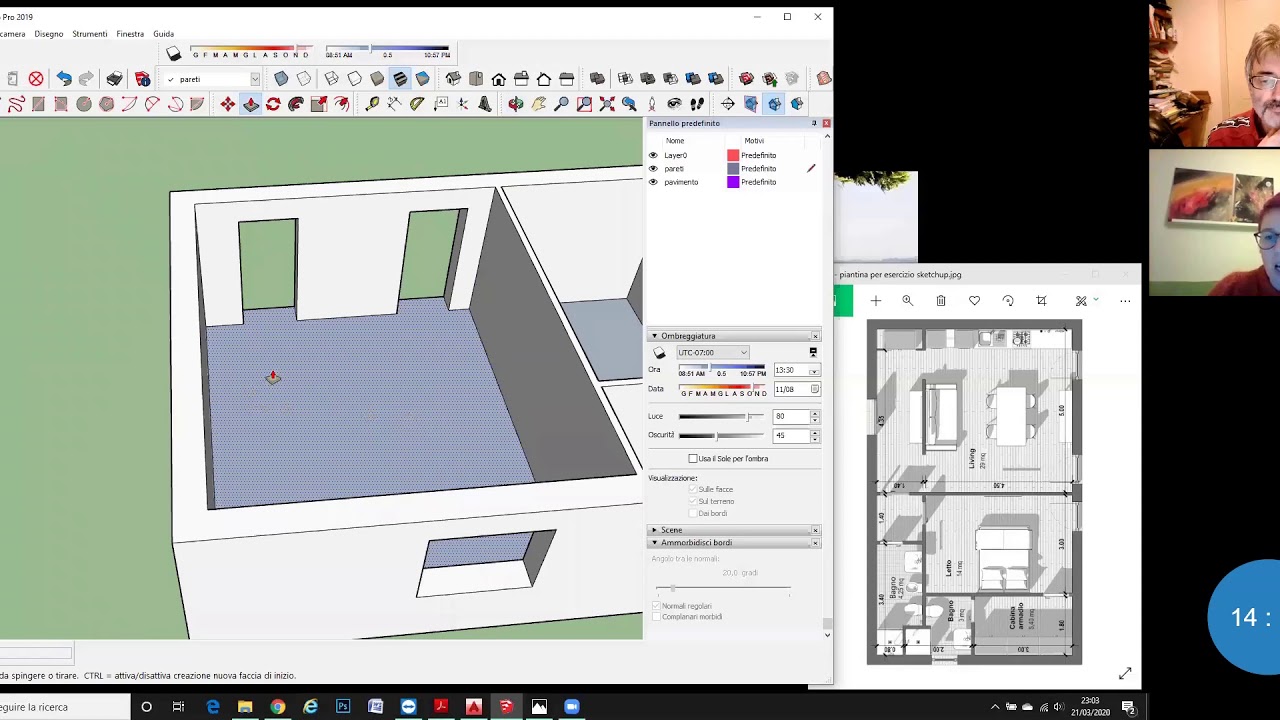The image size is (1280, 720).
Task: Toggle visibility of Layer0
Action: pos(653,155)
